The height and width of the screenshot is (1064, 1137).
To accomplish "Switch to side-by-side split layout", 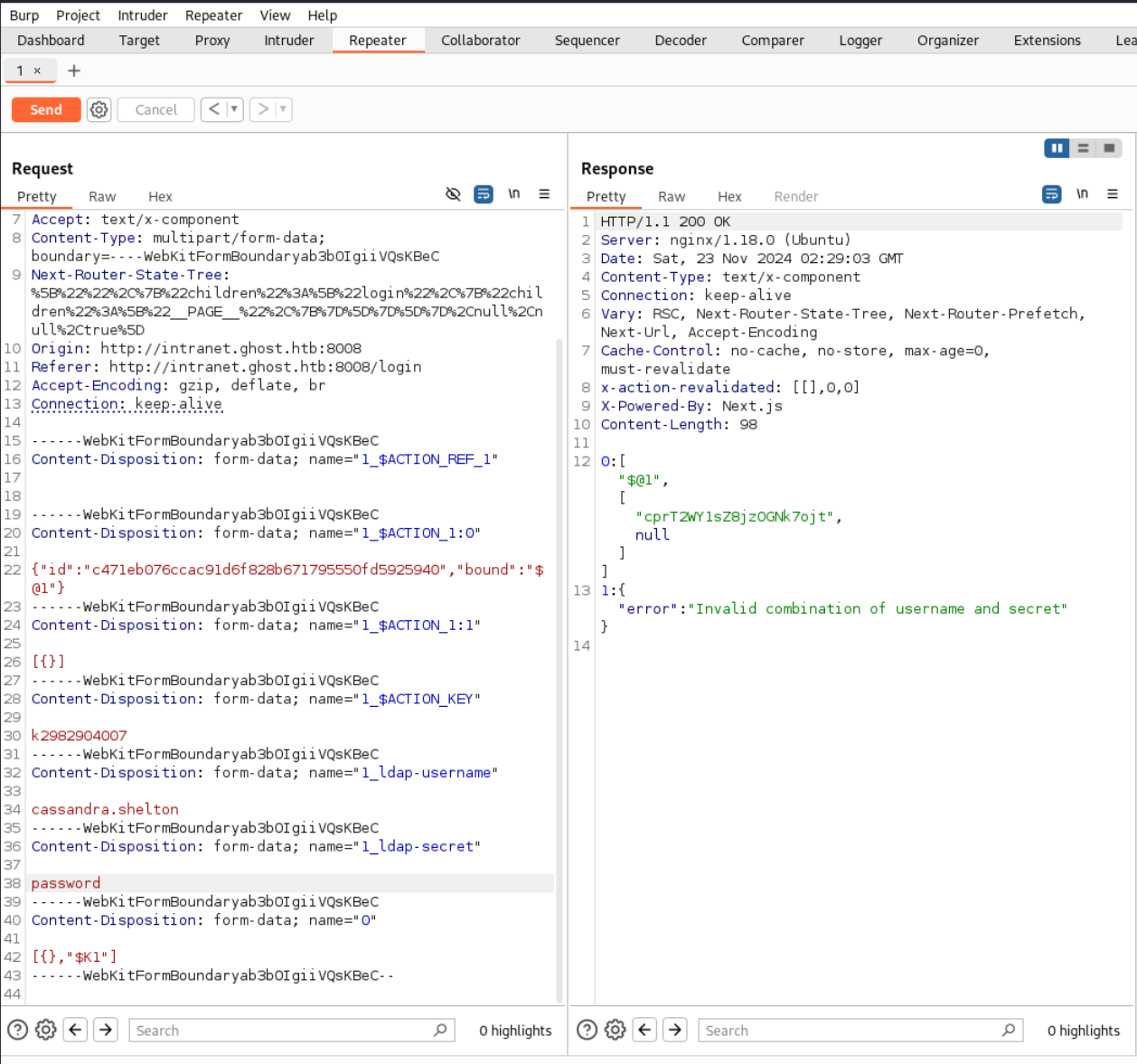I will [x=1057, y=148].
